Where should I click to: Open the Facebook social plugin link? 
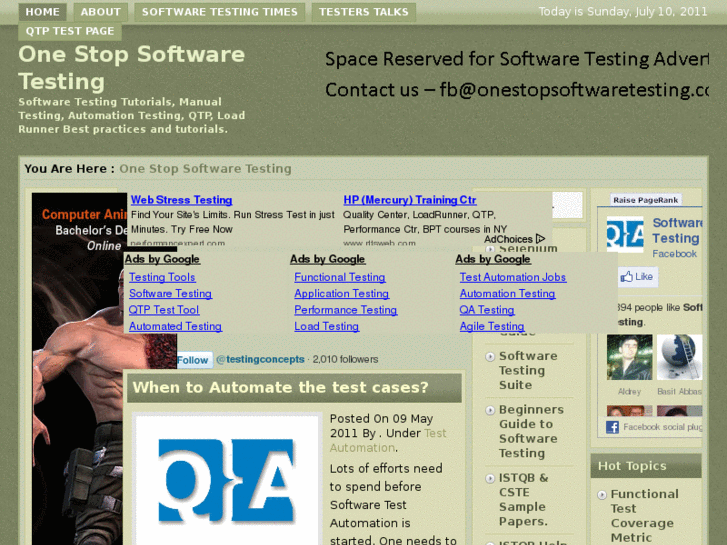pyautogui.click(x=663, y=427)
